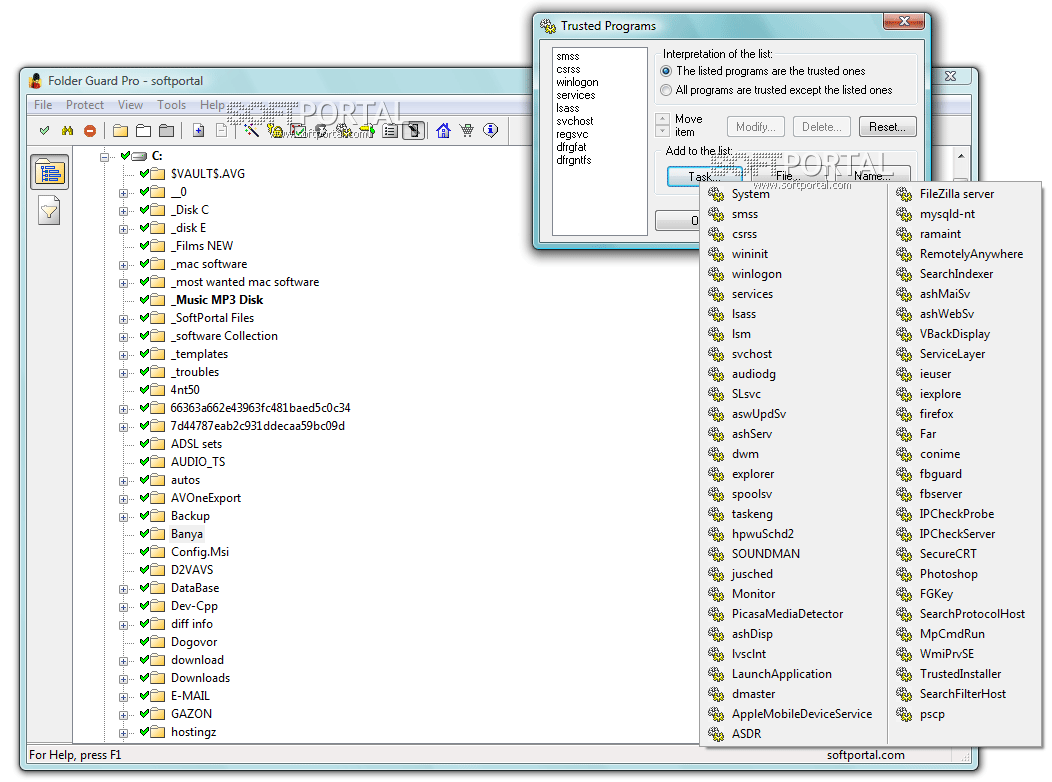Image resolution: width=1052 pixels, height=782 pixels.
Task: Expand the _templates folder node
Action: coord(123,355)
